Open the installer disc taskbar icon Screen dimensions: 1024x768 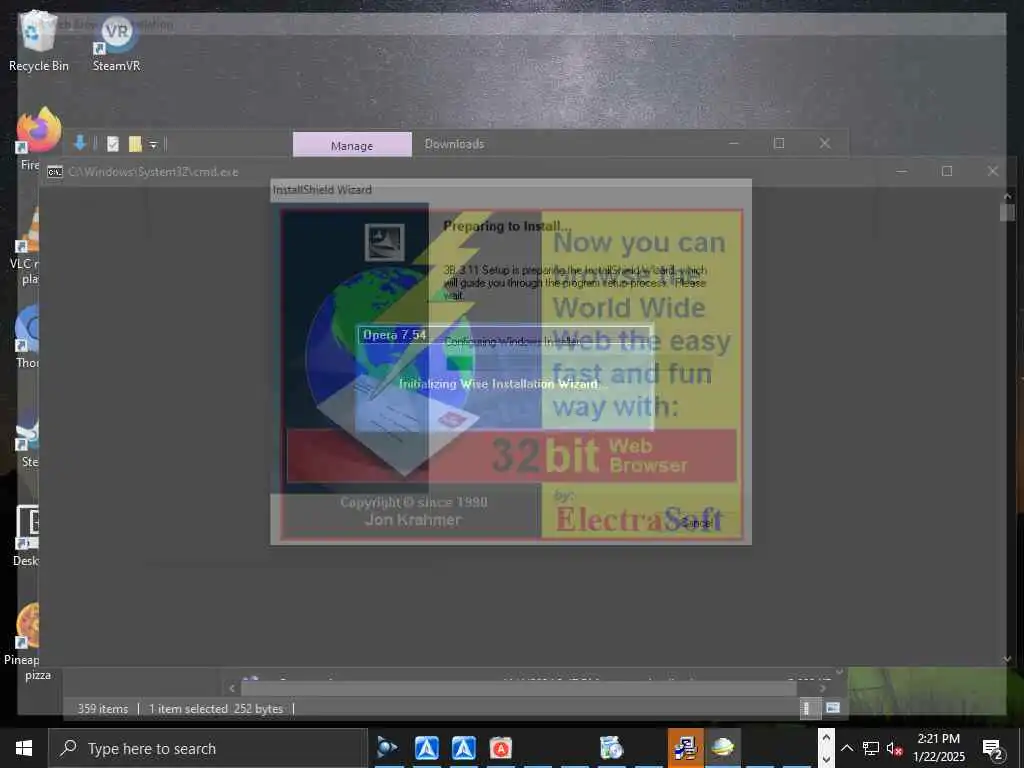[612, 748]
